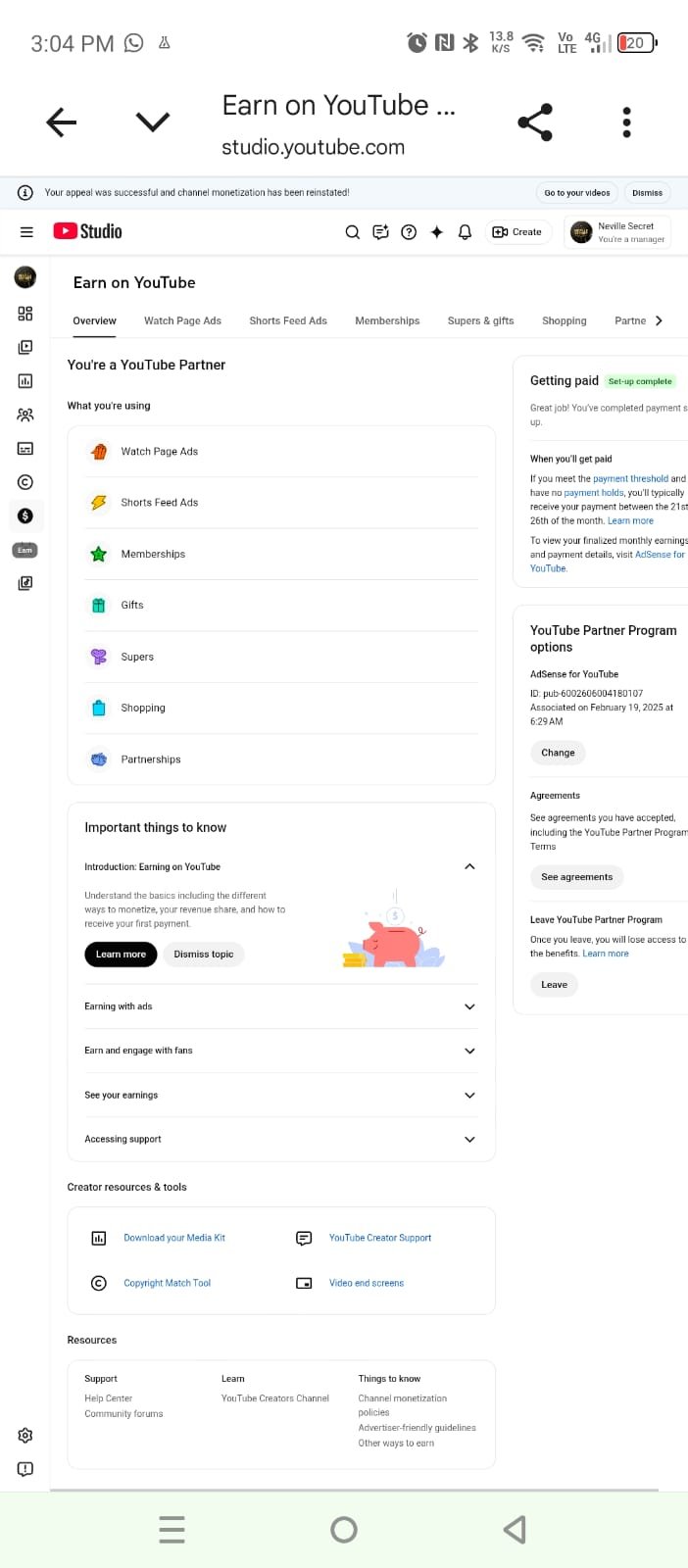688x1568 pixels.
Task: Click the notifications bell icon
Action: [466, 232]
